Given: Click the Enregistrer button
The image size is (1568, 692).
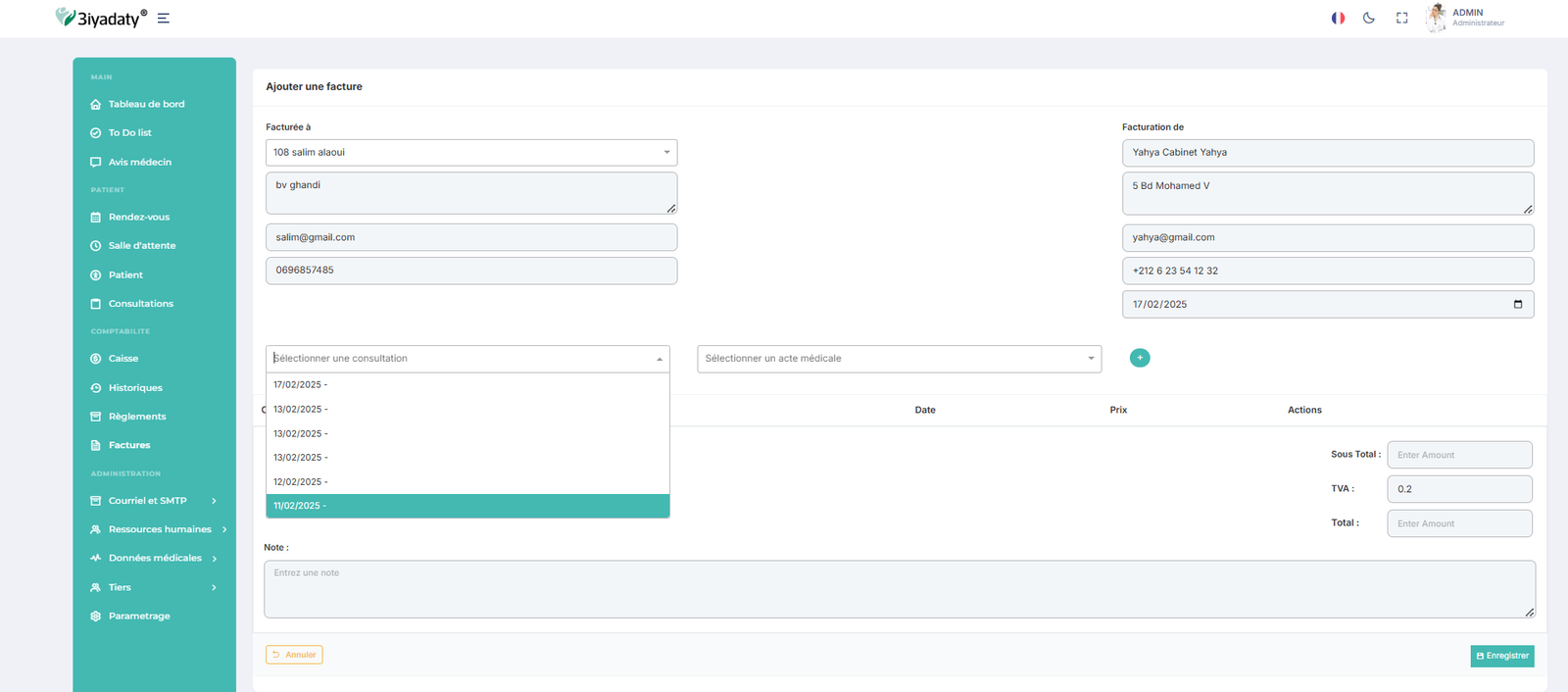Looking at the screenshot, I should pos(1501,656).
